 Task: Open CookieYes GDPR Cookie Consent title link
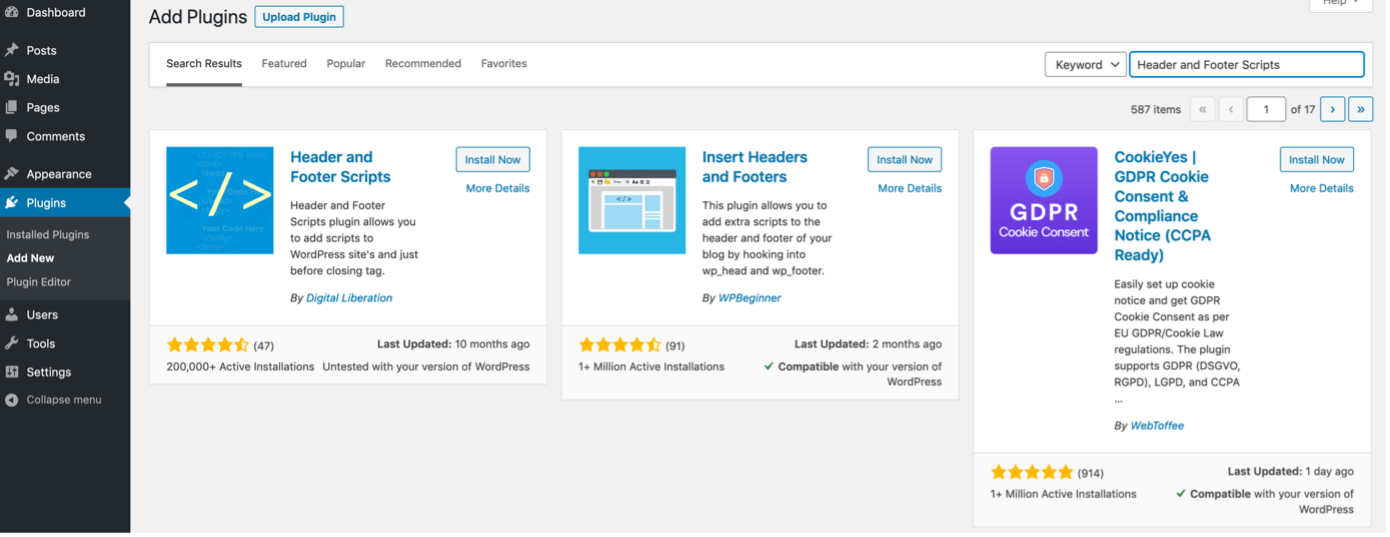point(1163,206)
